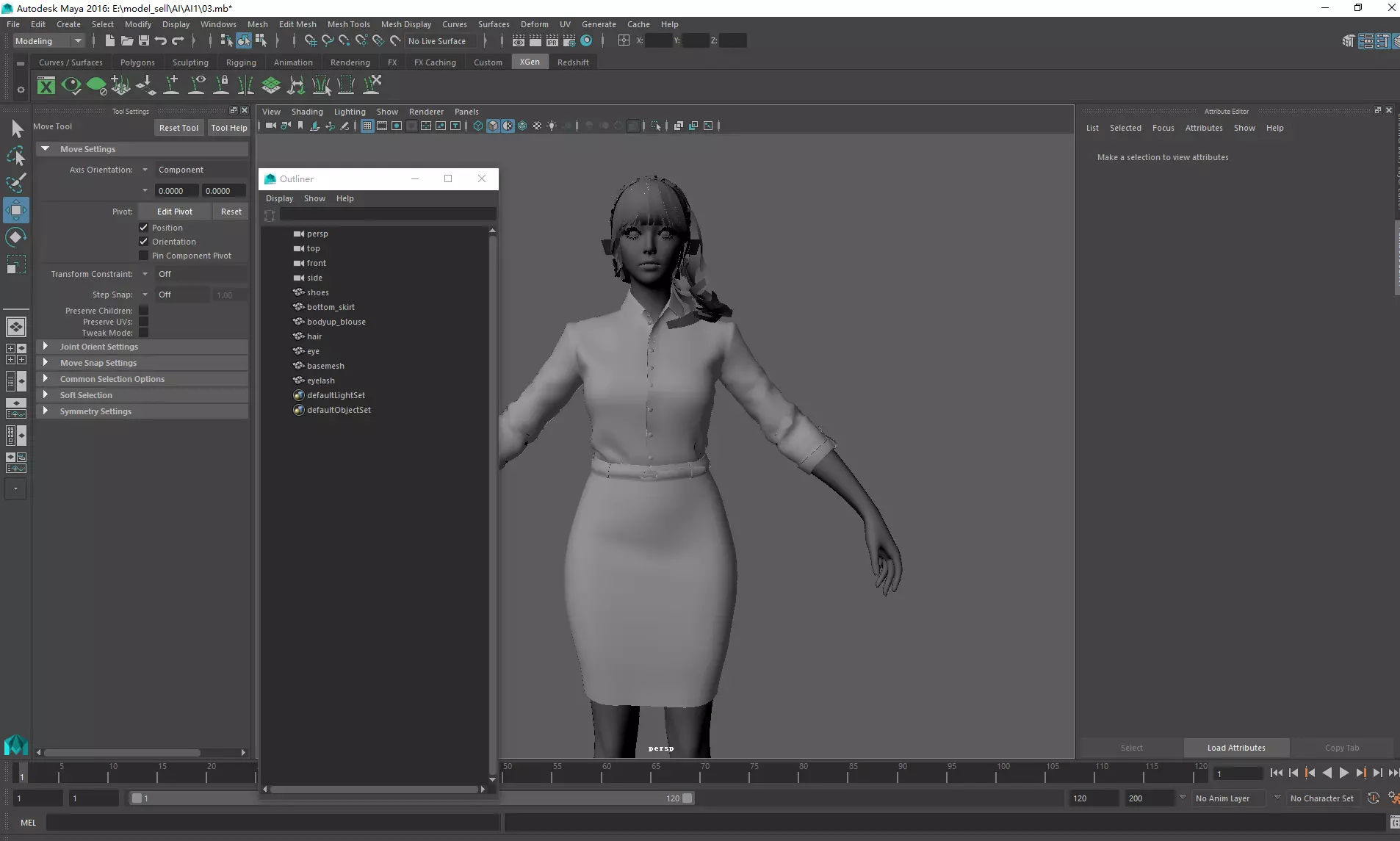Click the Save Scene disk icon
This screenshot has width=1400, height=841.
click(x=144, y=40)
